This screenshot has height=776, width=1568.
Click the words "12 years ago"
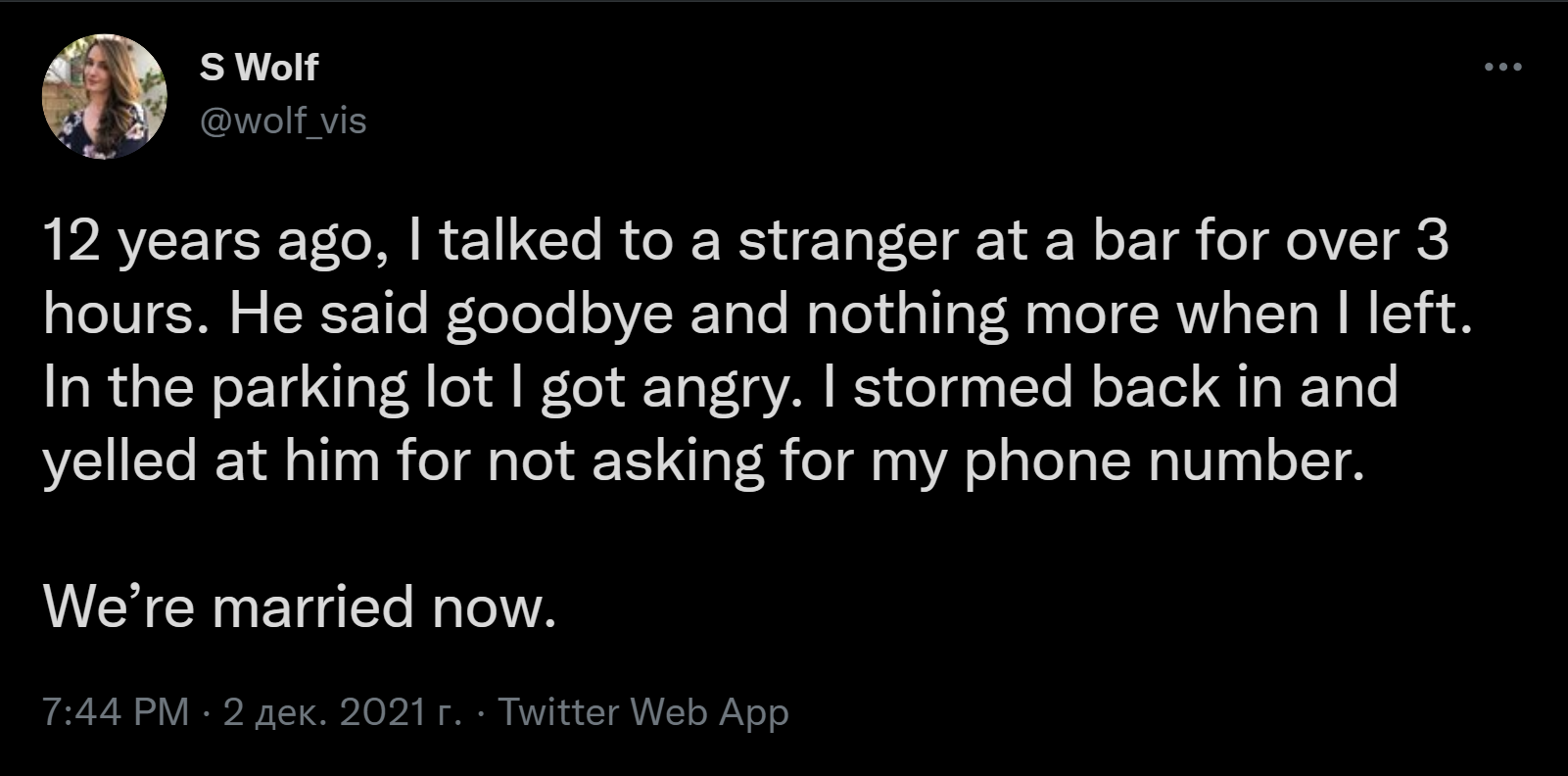point(208,241)
